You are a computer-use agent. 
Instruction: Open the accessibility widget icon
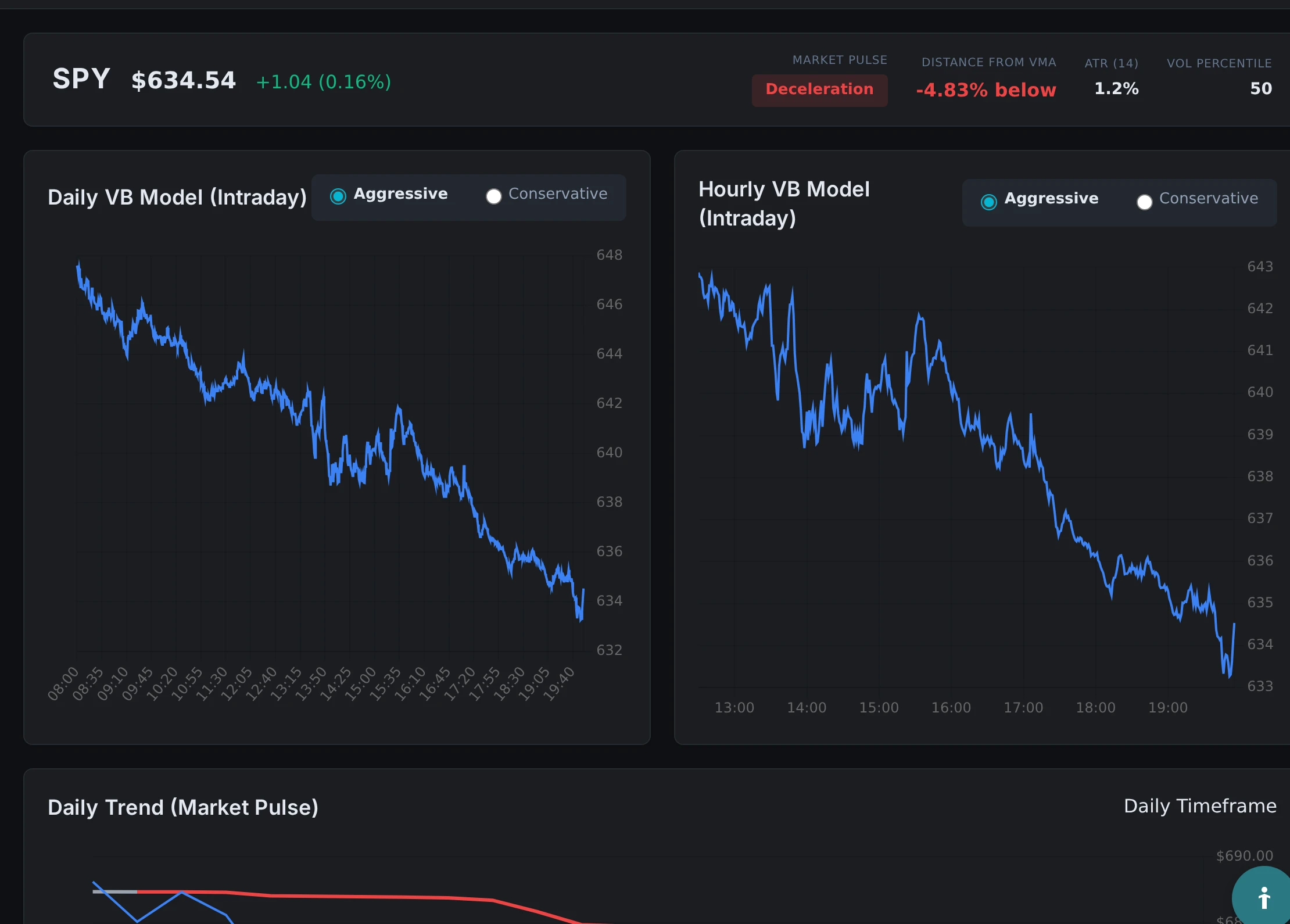coord(1263,898)
